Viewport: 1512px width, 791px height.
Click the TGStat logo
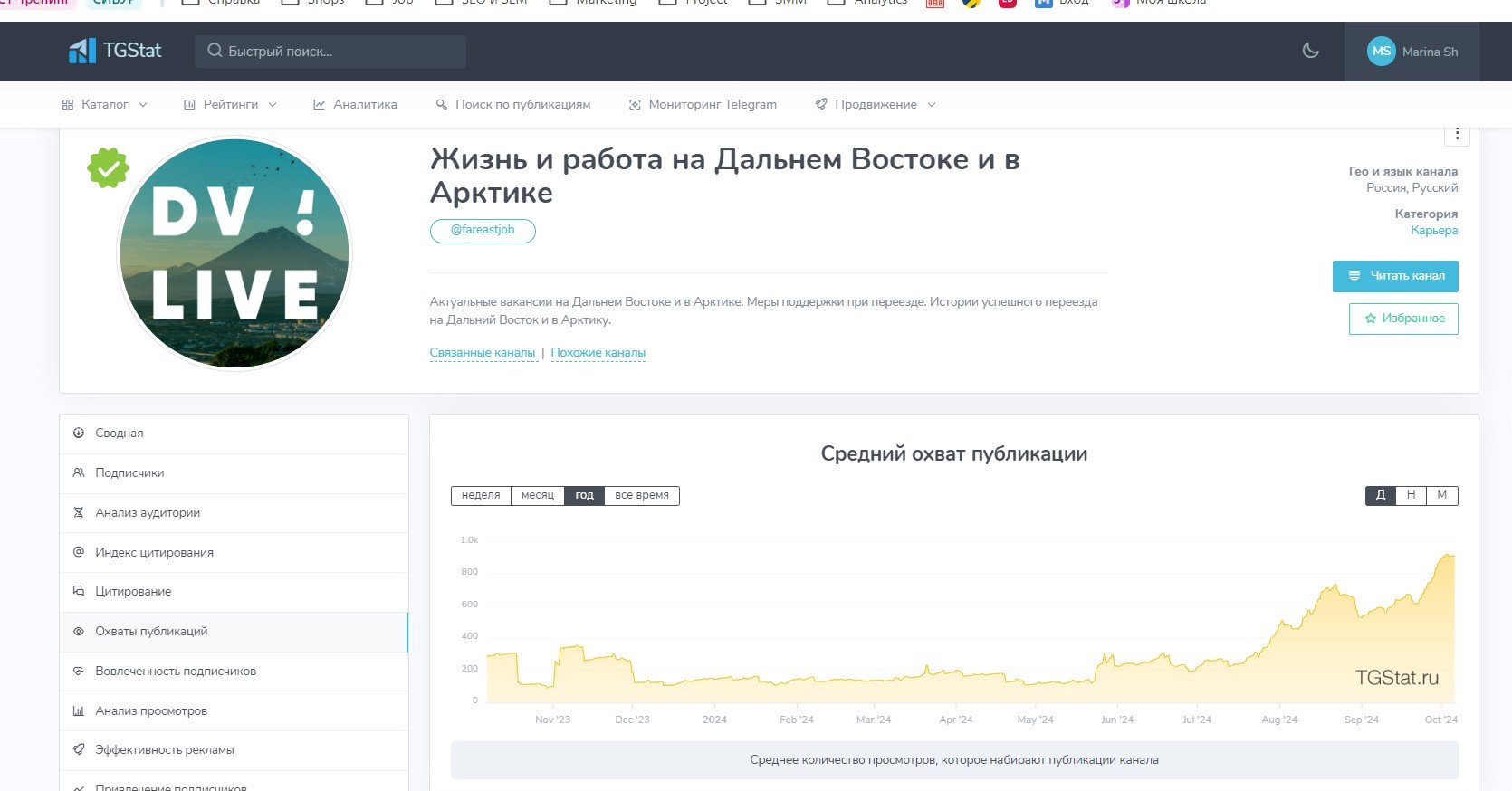[115, 51]
